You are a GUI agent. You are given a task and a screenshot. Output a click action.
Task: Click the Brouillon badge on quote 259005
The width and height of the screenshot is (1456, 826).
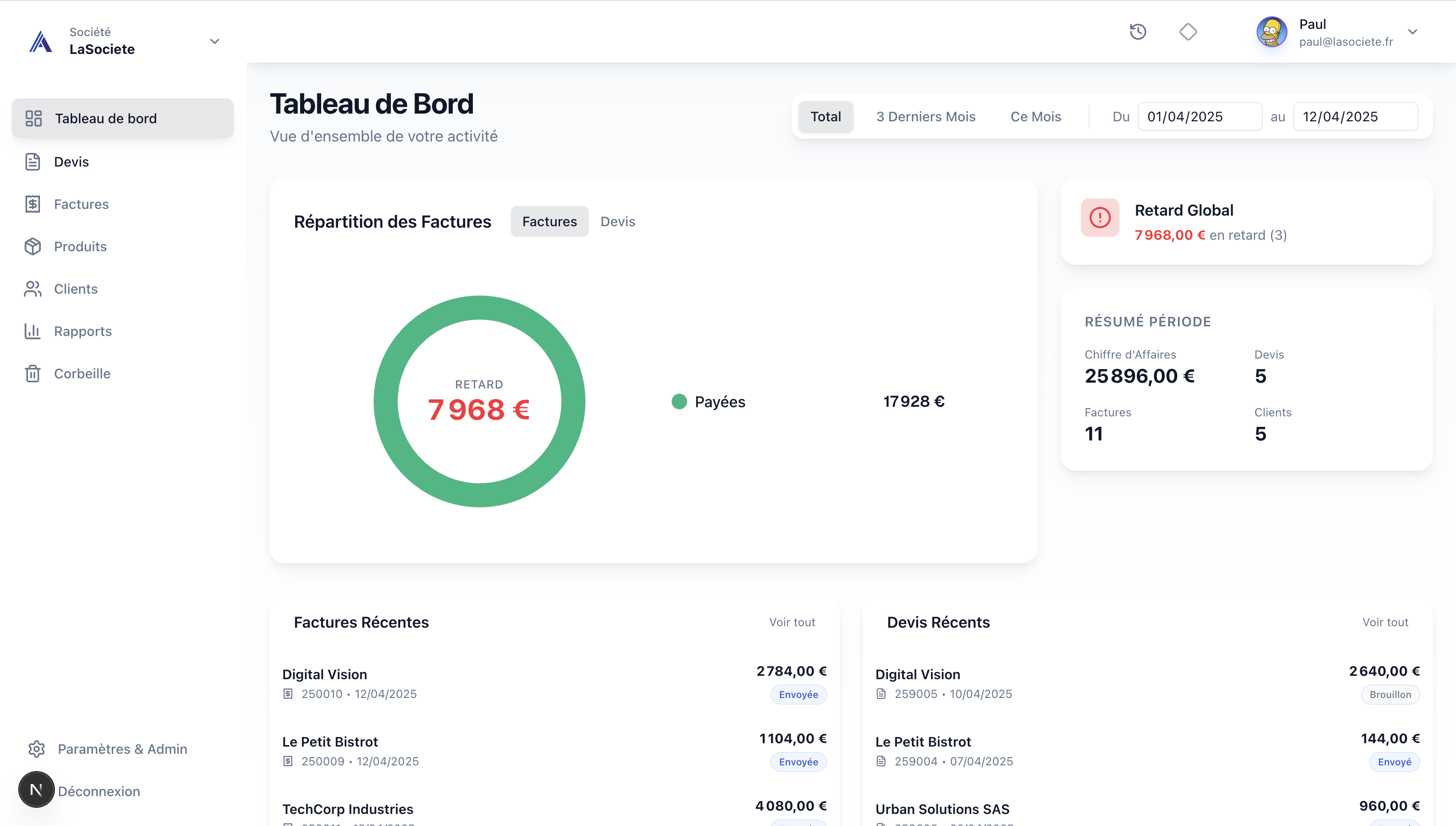point(1390,695)
